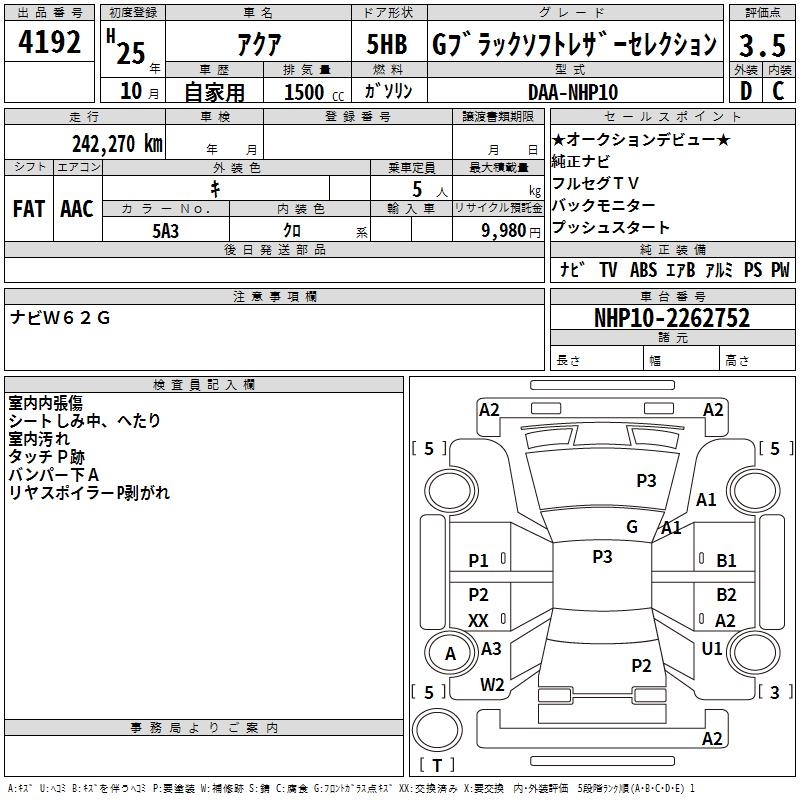Click the color number 5A3 field
This screenshot has height=800, width=800.
click(x=165, y=230)
